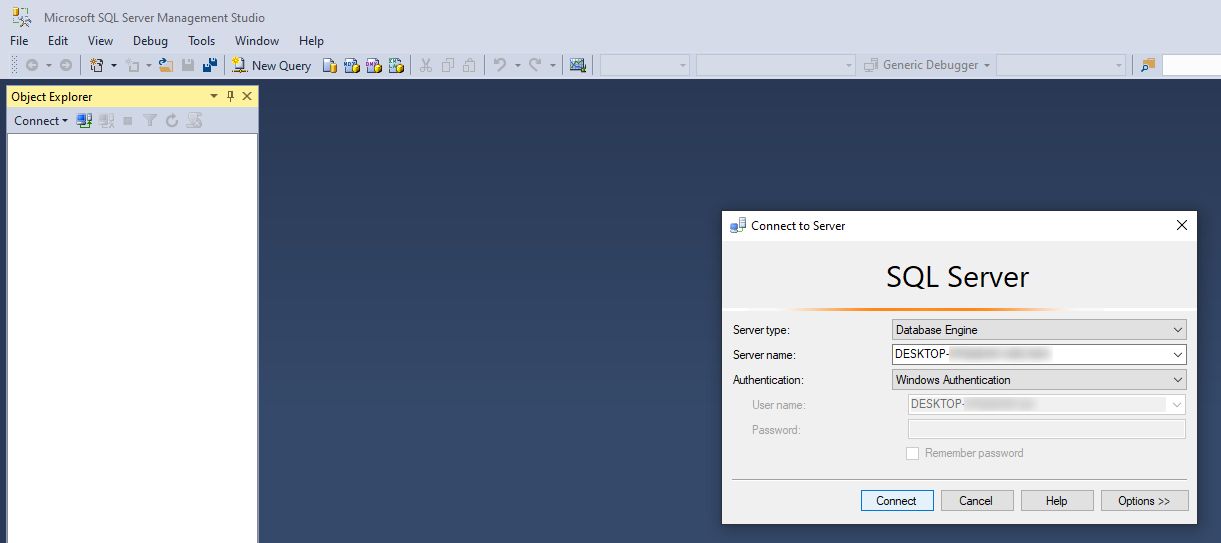The width and height of the screenshot is (1221, 543).
Task: Click the Stop icon in Object Explorer
Action: (x=128, y=121)
